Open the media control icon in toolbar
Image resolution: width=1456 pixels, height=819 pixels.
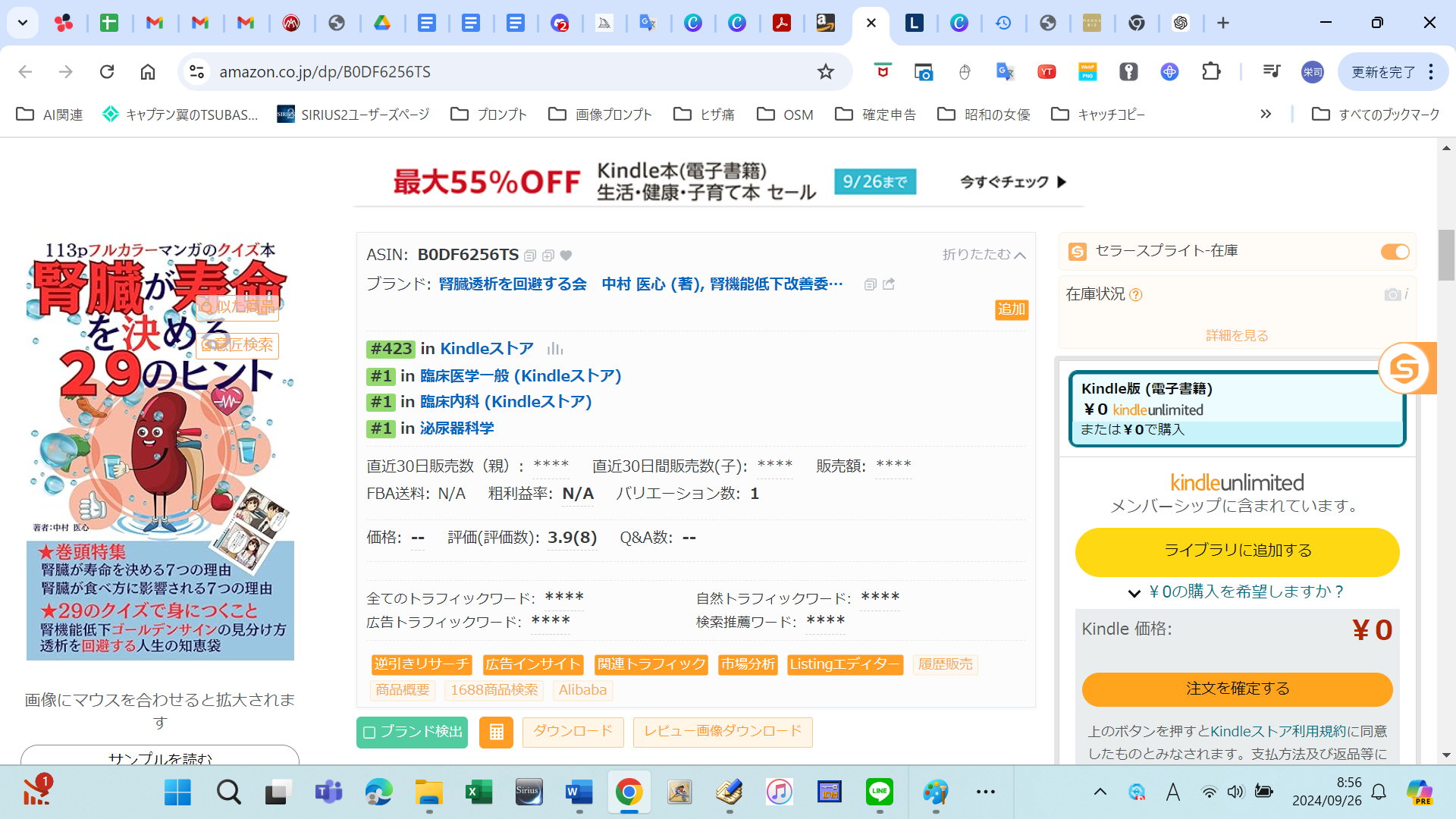click(1272, 71)
